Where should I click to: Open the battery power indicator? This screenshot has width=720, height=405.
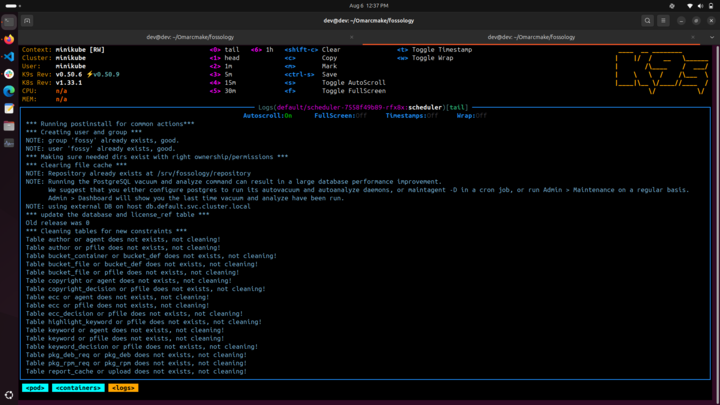pyautogui.click(x=711, y=6)
